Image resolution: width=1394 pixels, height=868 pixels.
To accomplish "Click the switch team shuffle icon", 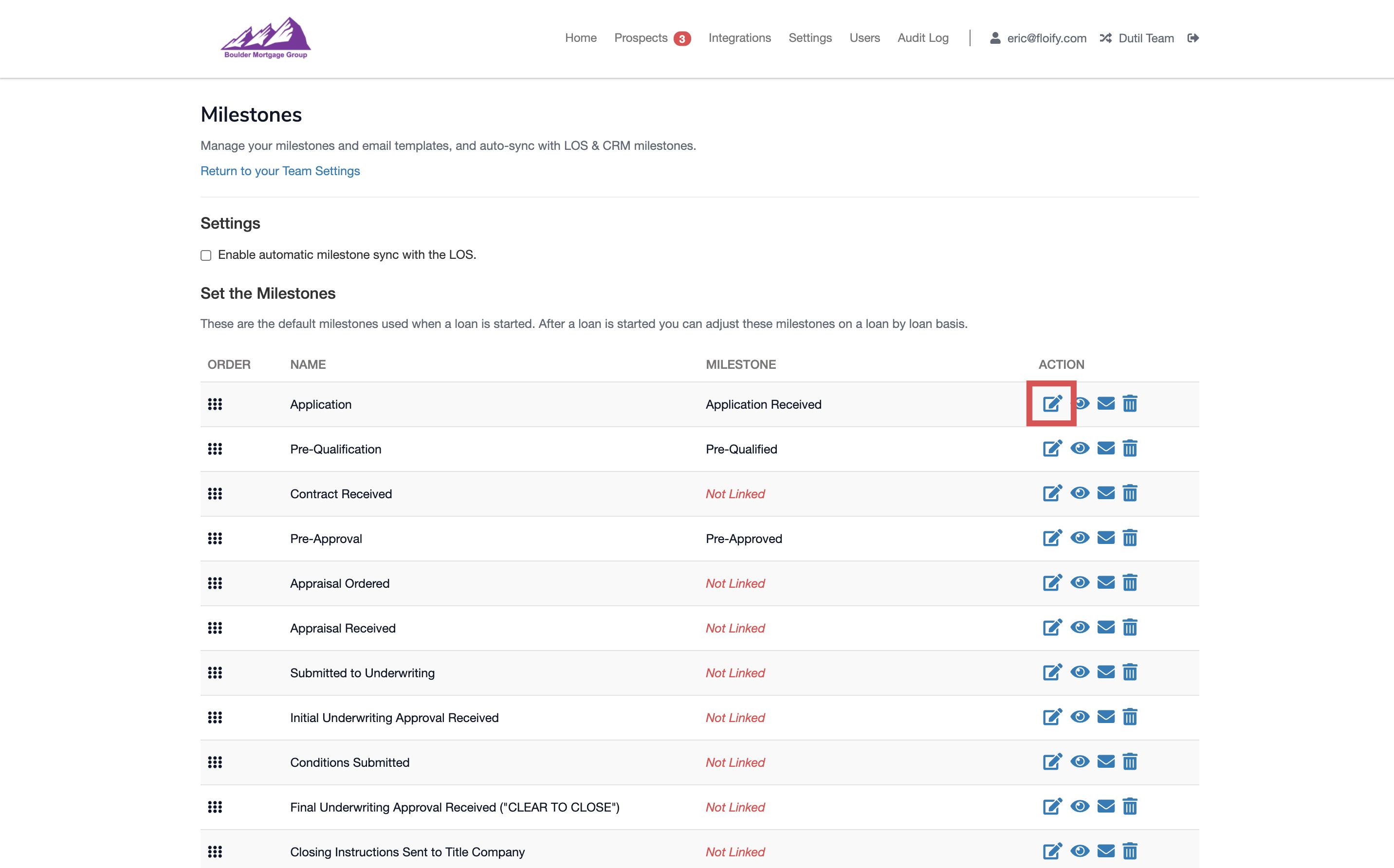I will pyautogui.click(x=1106, y=38).
